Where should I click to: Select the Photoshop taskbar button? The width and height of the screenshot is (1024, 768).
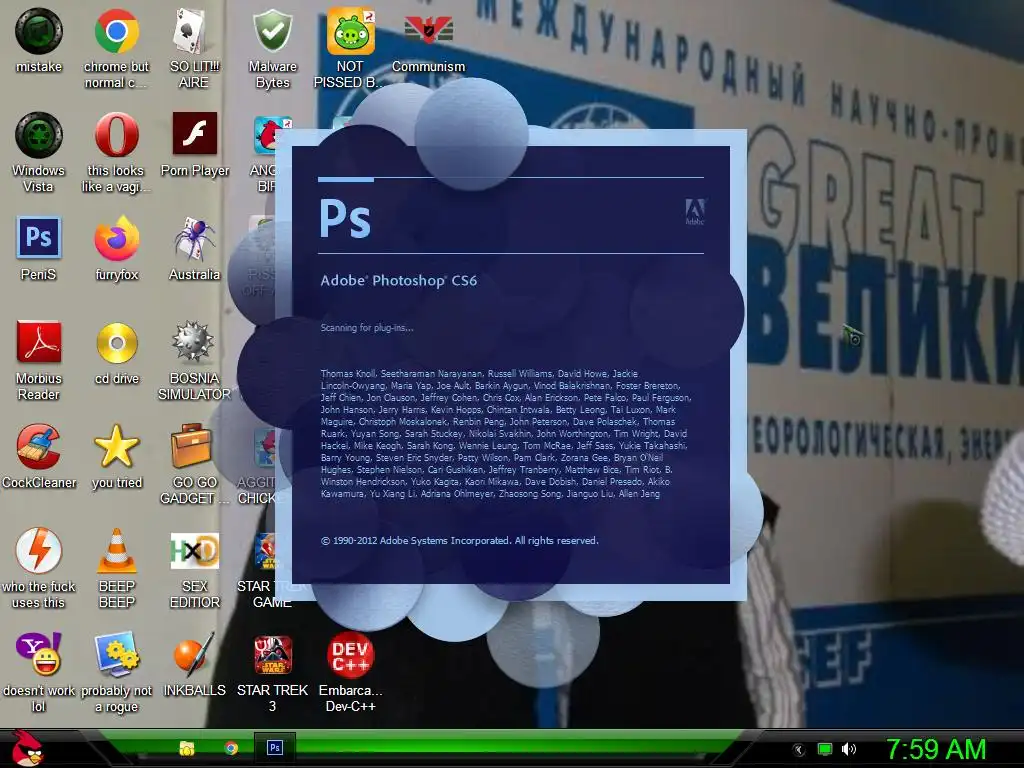coord(275,748)
